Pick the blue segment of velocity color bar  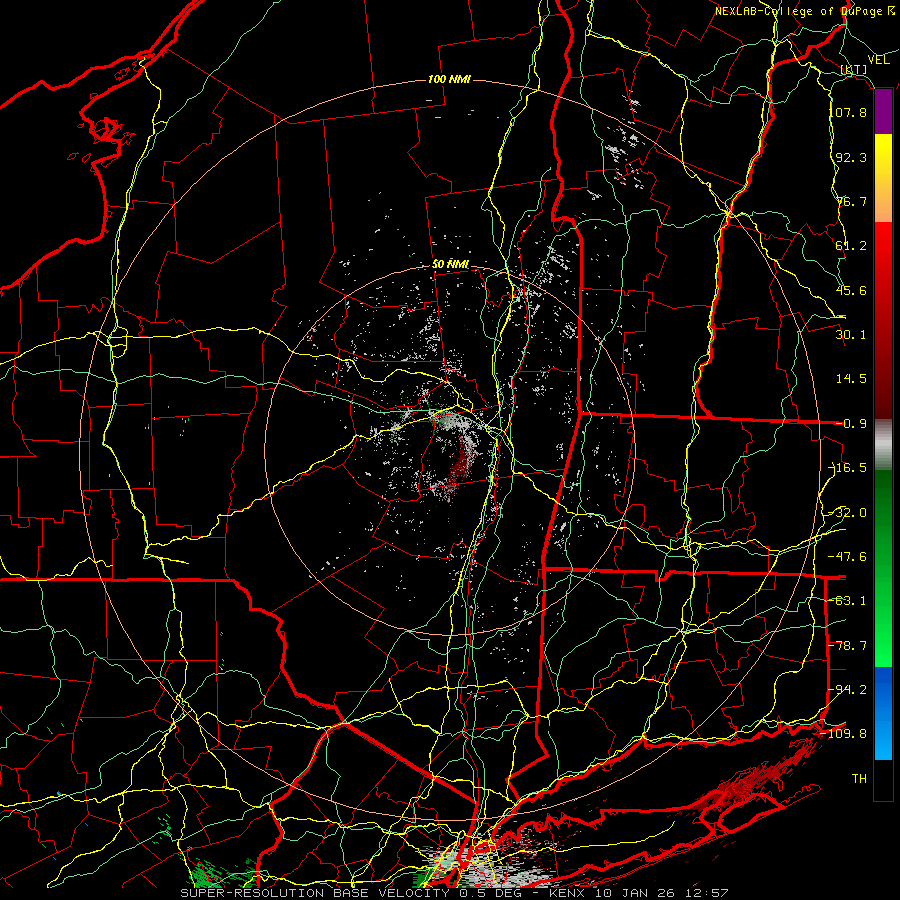pos(883,713)
